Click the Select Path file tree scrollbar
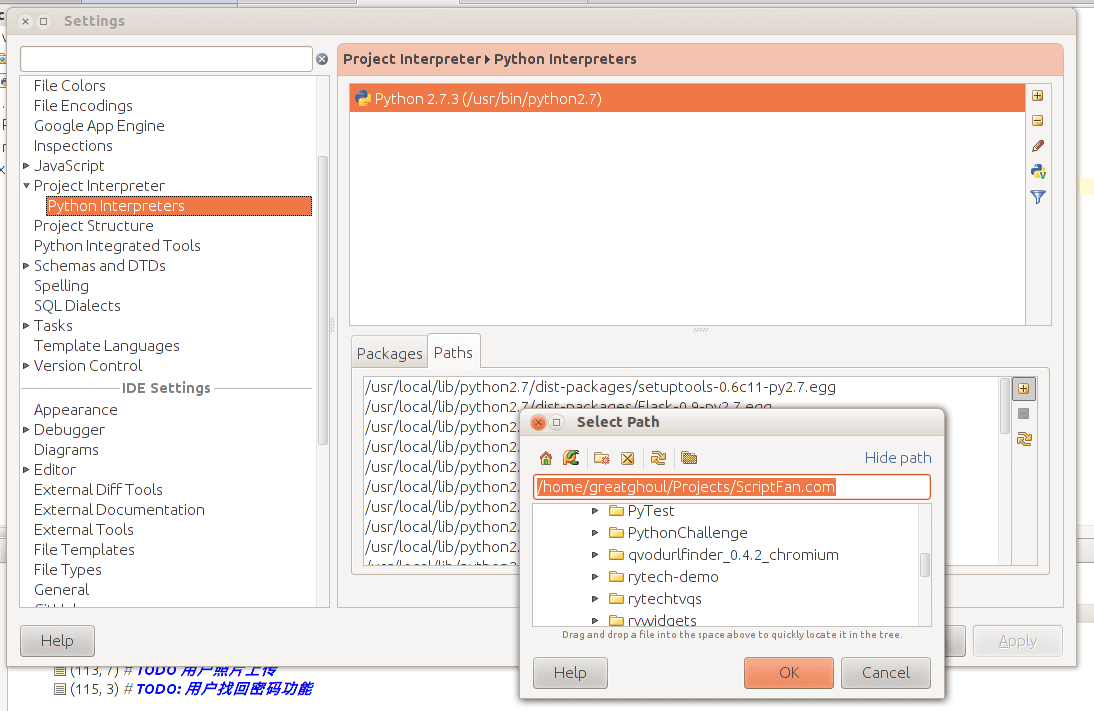Viewport: 1094px width, 711px height. 924,564
